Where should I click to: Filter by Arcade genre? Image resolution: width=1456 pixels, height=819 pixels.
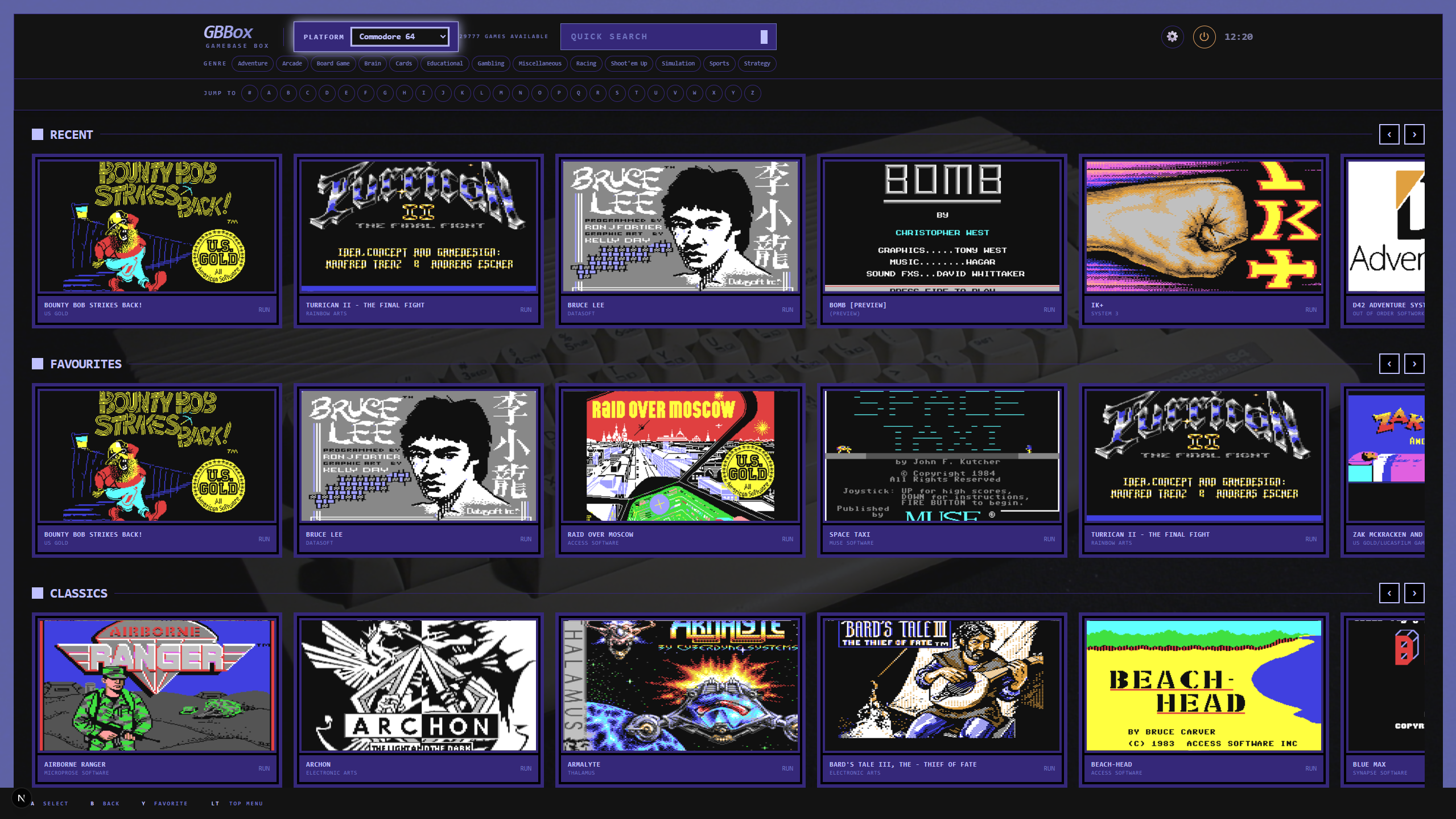pos(292,63)
